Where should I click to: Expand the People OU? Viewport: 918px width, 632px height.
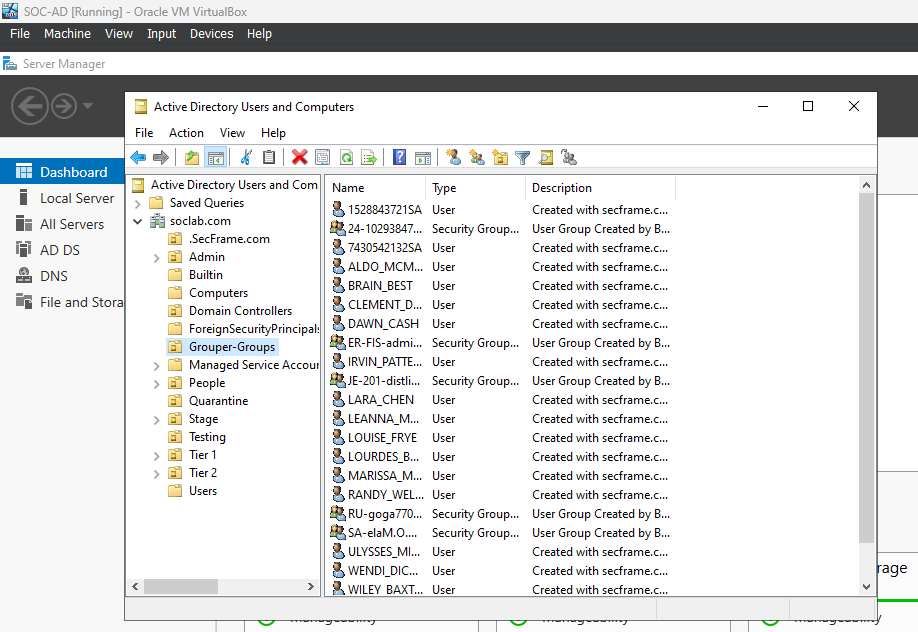pos(156,384)
